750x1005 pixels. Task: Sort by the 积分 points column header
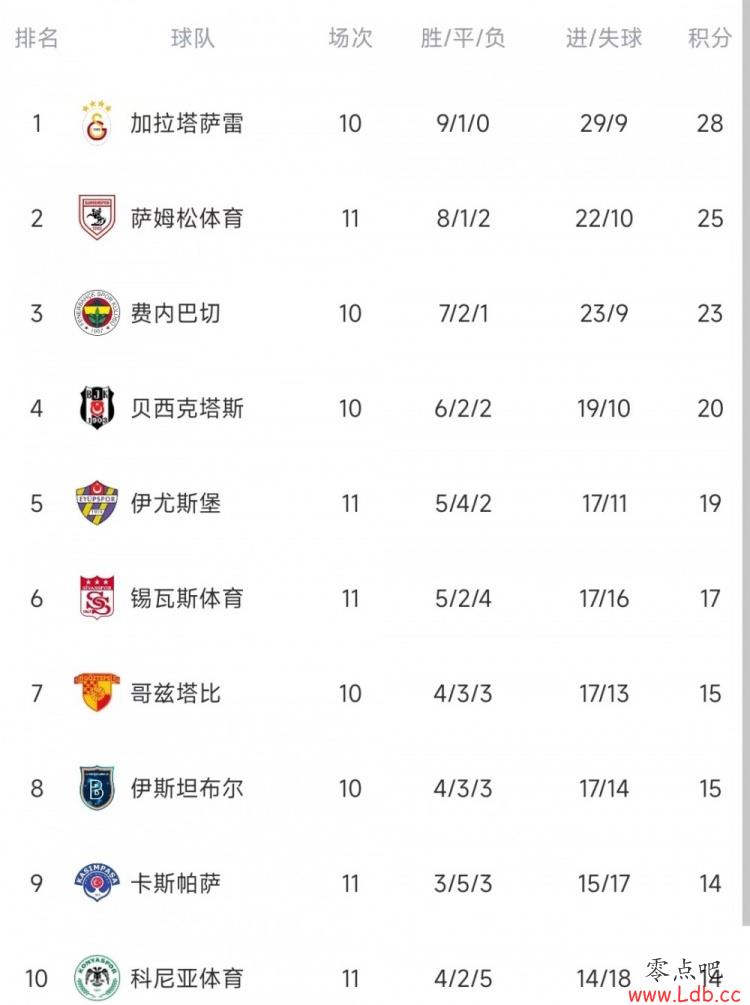(x=710, y=38)
